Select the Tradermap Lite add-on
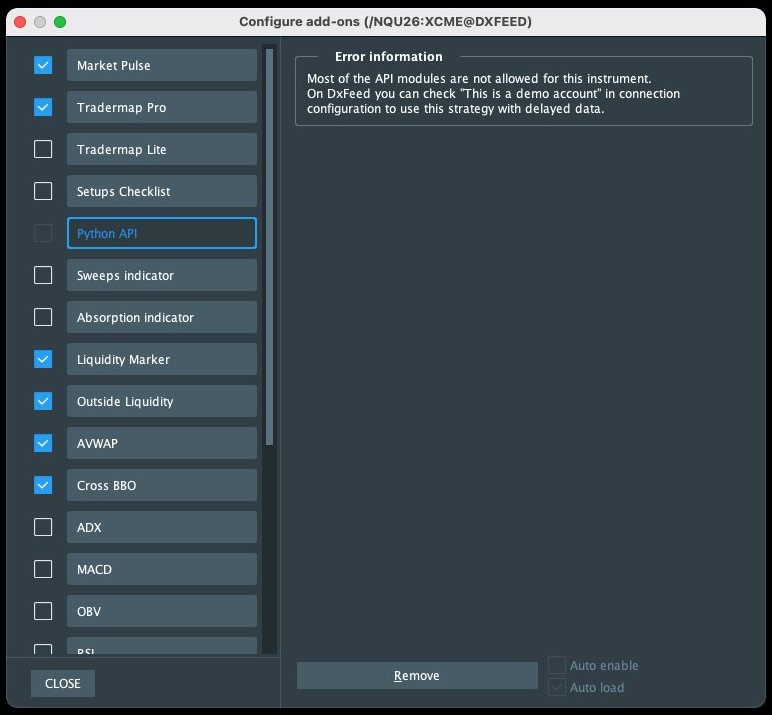The image size is (772, 715). pos(161,149)
